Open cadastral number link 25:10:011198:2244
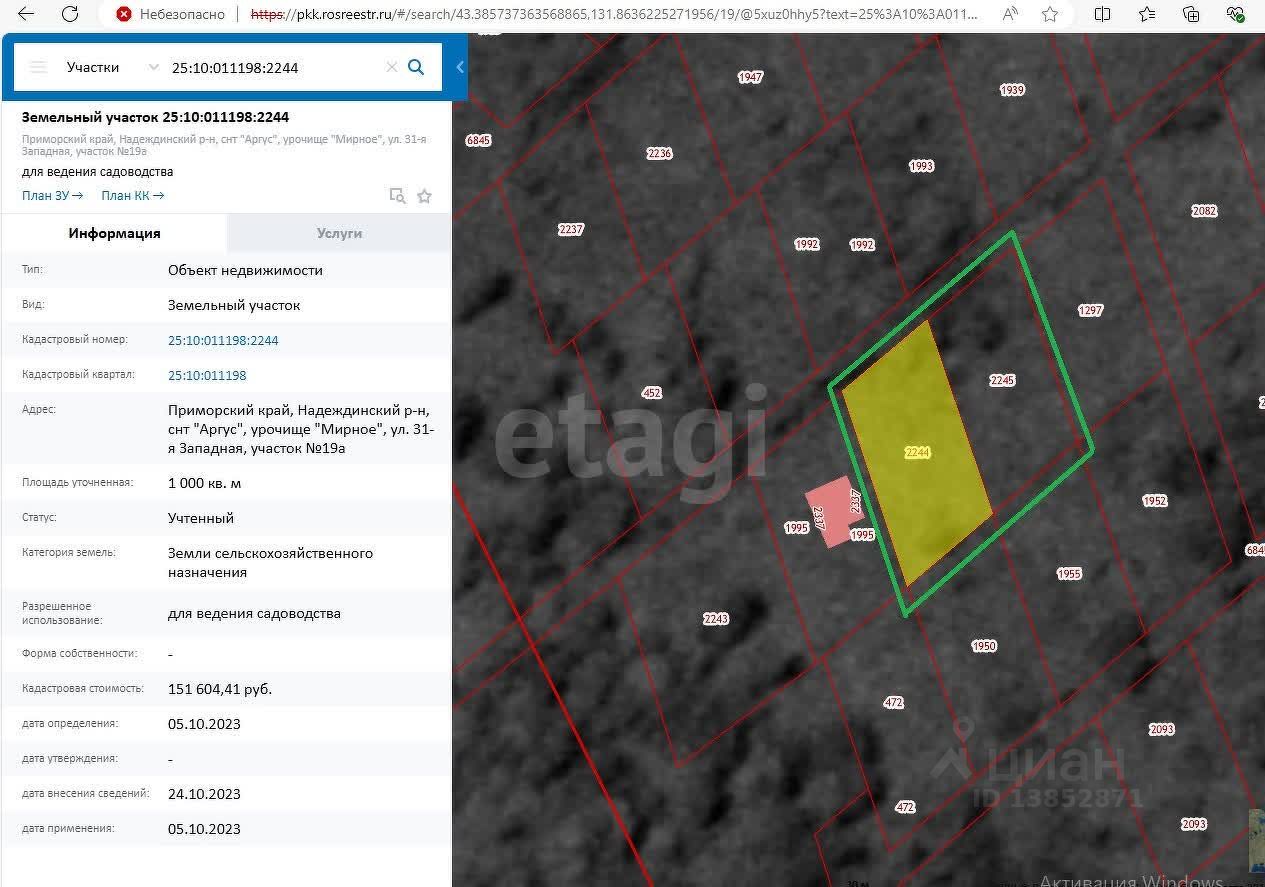The image size is (1265, 887). [223, 340]
